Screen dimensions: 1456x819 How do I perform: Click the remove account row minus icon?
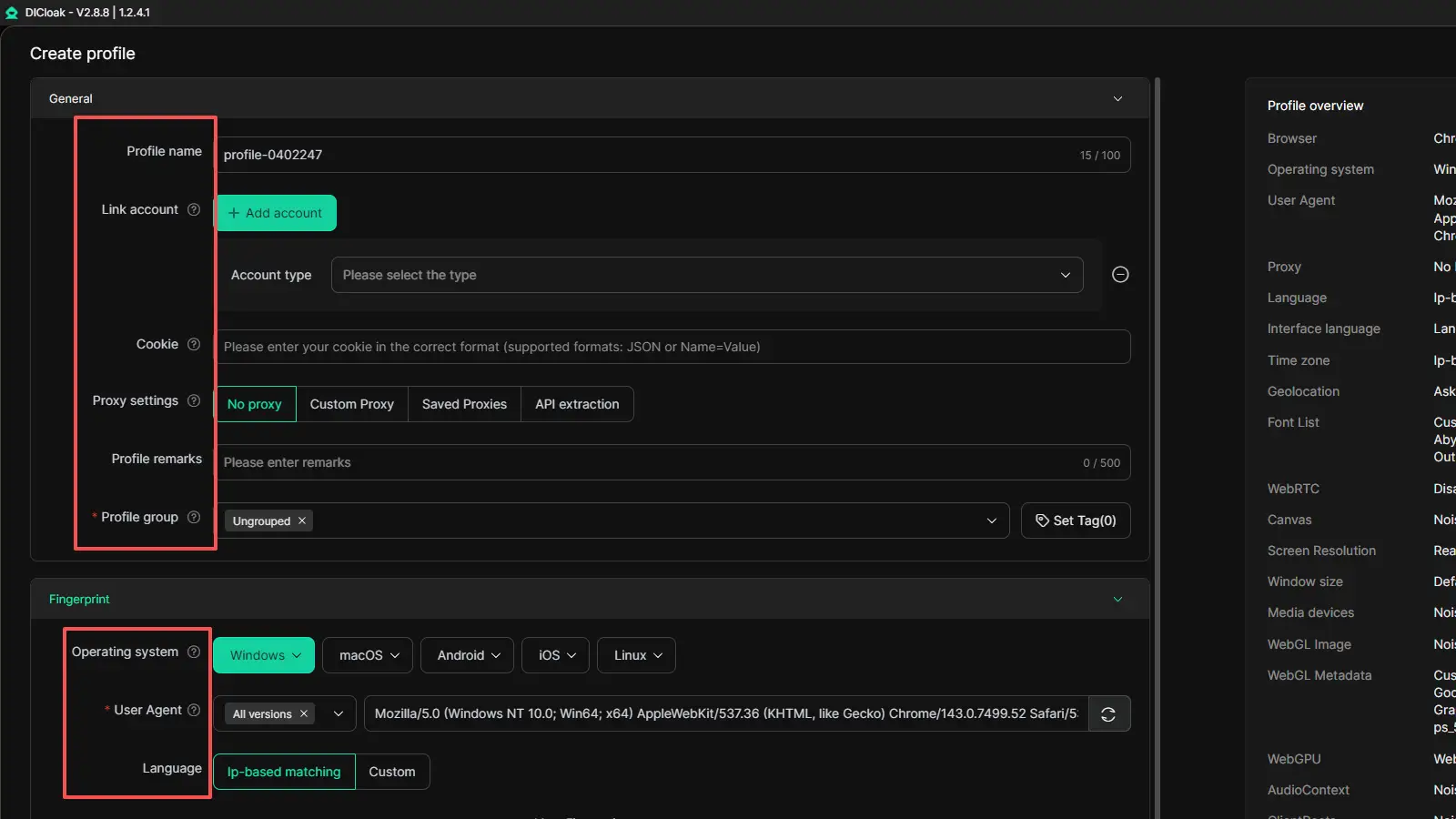[1120, 275]
